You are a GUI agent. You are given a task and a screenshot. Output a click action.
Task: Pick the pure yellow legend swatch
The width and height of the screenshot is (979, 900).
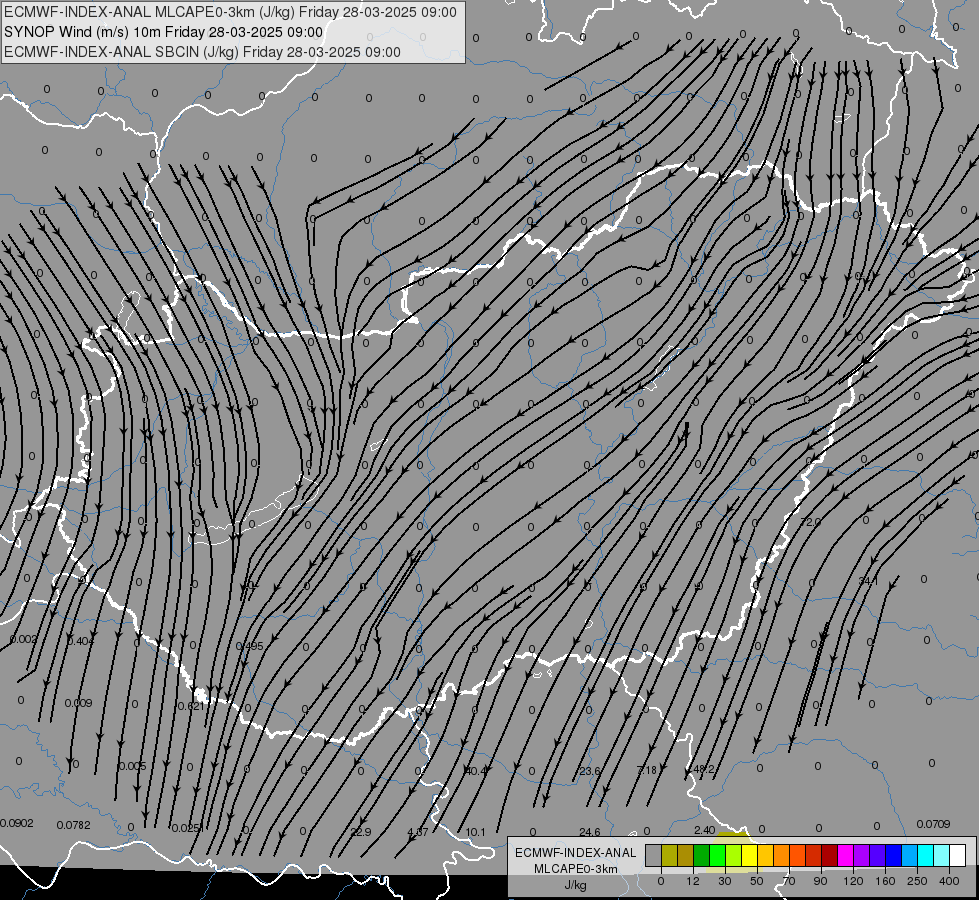pyautogui.click(x=749, y=855)
